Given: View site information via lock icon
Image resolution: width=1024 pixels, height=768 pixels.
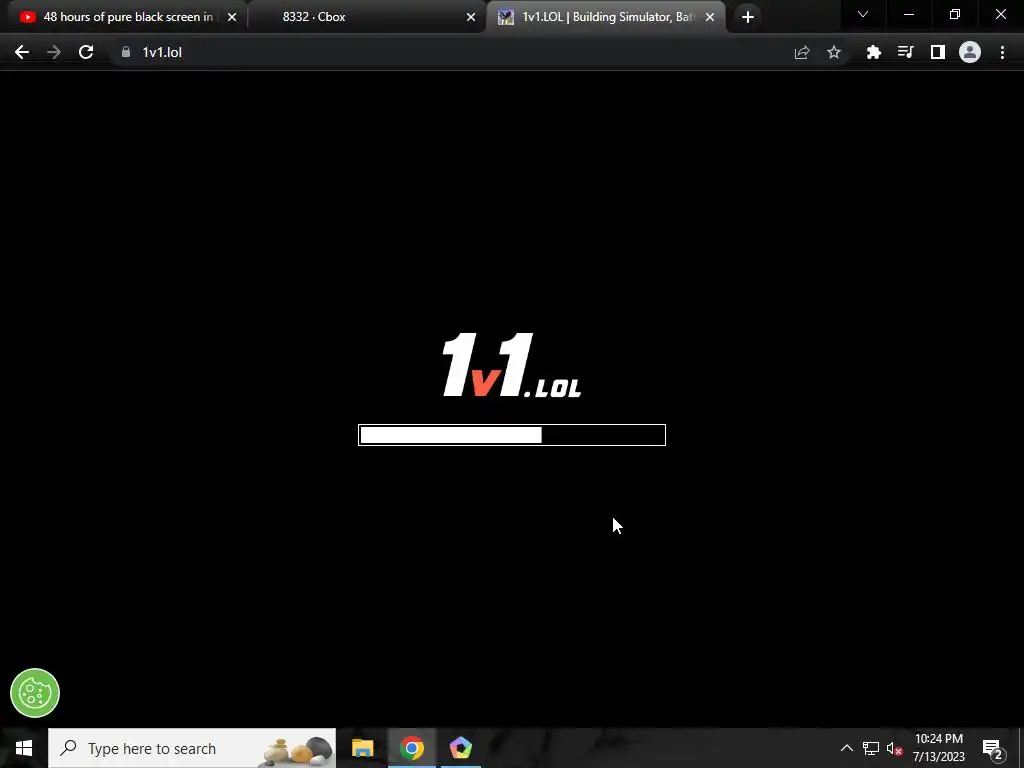Looking at the screenshot, I should (x=125, y=52).
